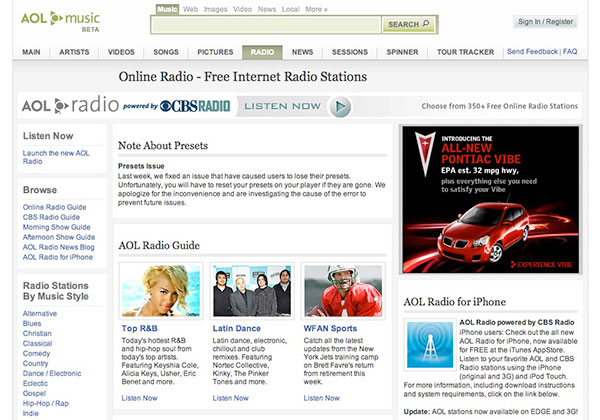Image resolution: width=600 pixels, height=420 pixels.
Task: Click Experience Vibe in the ad
Action: 541,264
